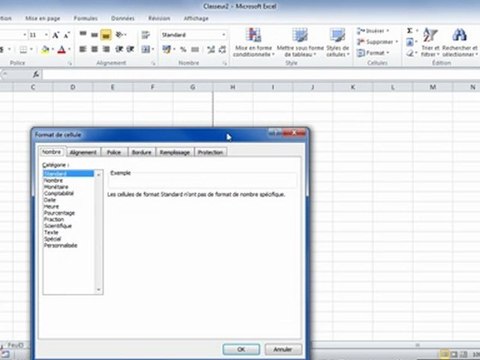
Task: Align cell text to the right
Action: tap(106, 49)
